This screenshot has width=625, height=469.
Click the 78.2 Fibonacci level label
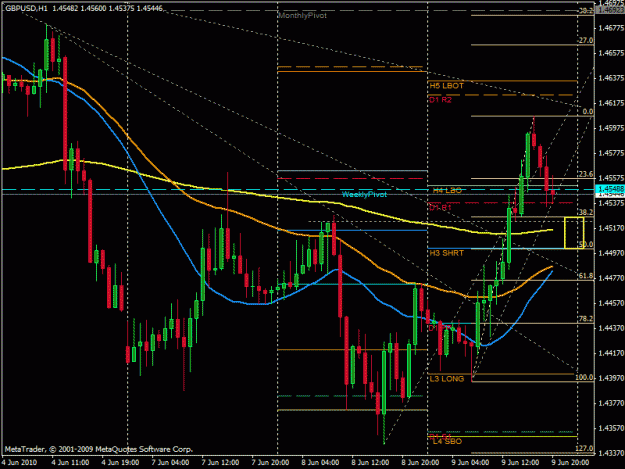[586, 318]
